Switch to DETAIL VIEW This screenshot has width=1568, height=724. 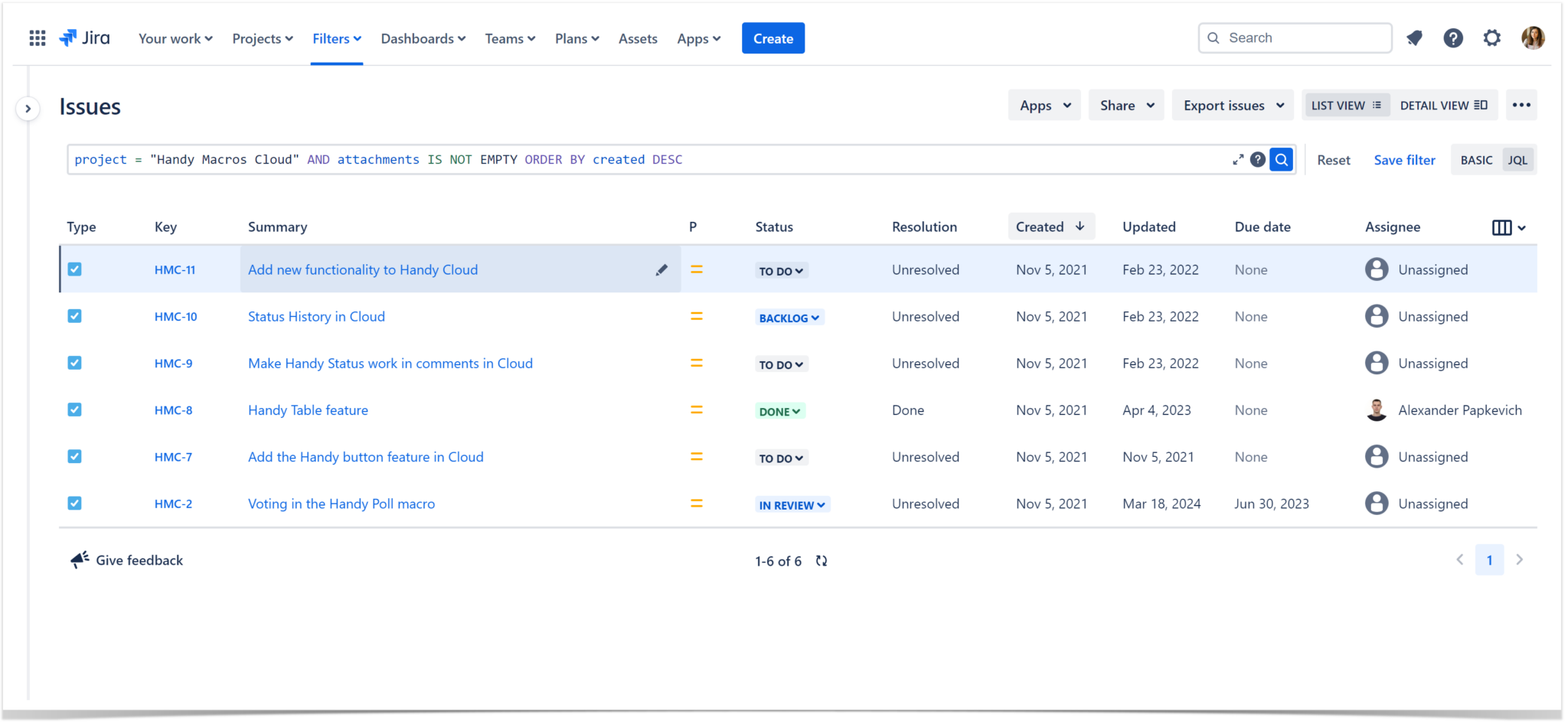tap(1444, 105)
